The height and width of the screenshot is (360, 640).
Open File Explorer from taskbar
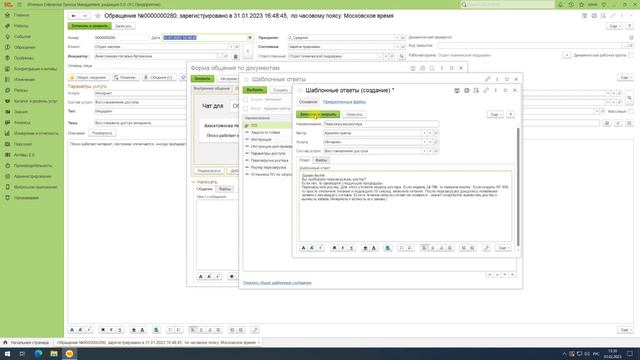[54, 353]
